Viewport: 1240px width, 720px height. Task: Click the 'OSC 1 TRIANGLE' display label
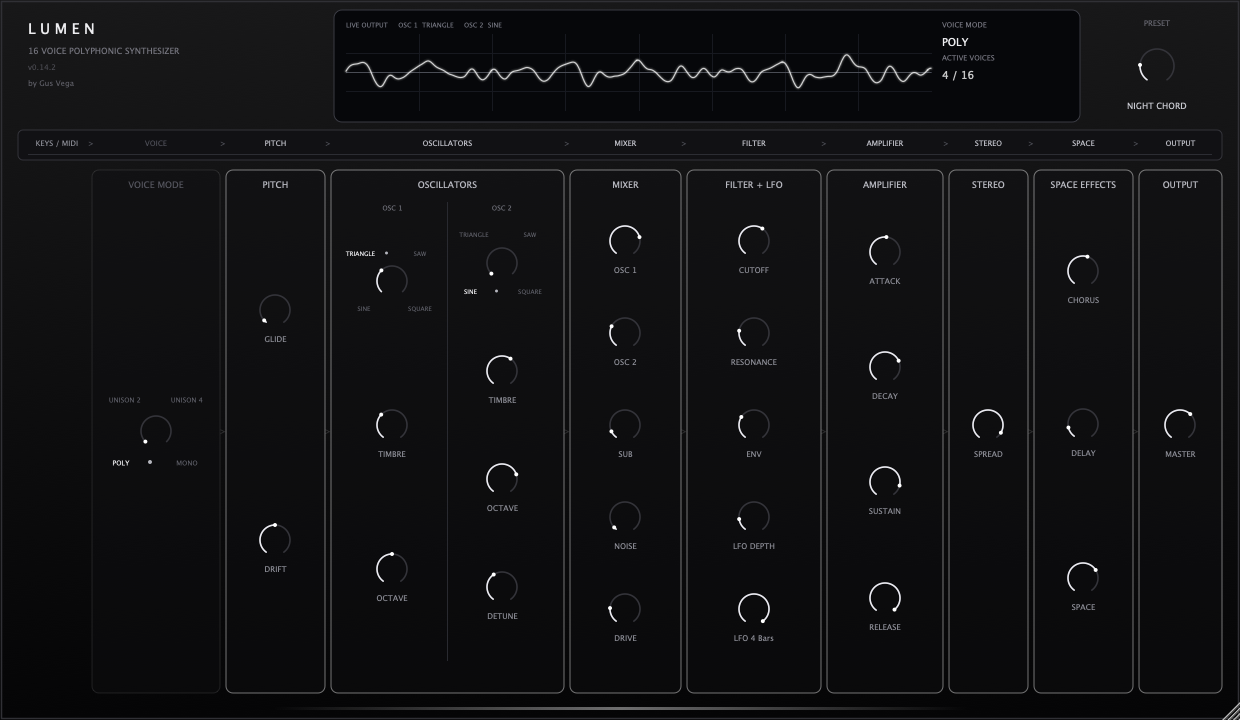pos(426,25)
